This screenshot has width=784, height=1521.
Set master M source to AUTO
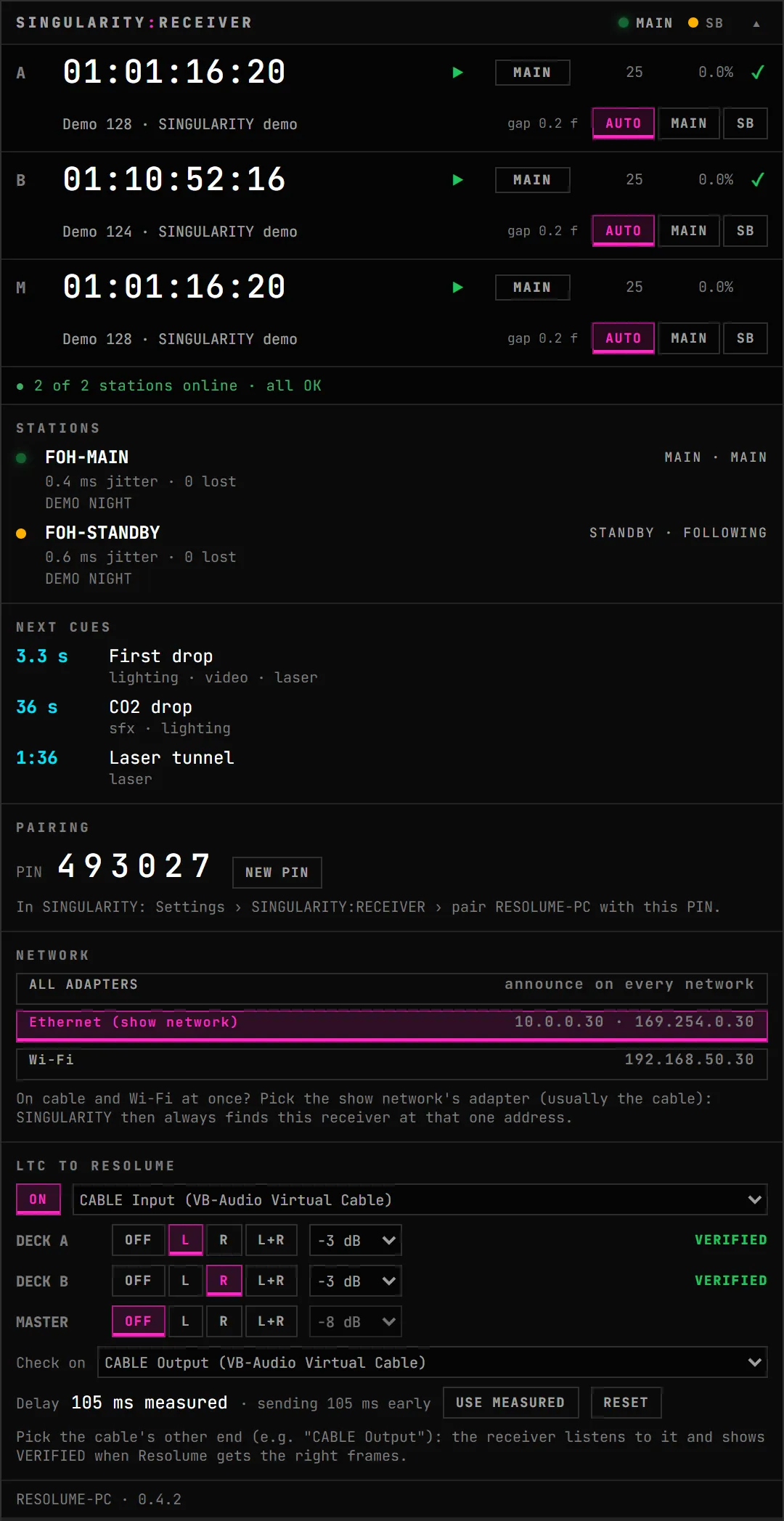click(624, 338)
